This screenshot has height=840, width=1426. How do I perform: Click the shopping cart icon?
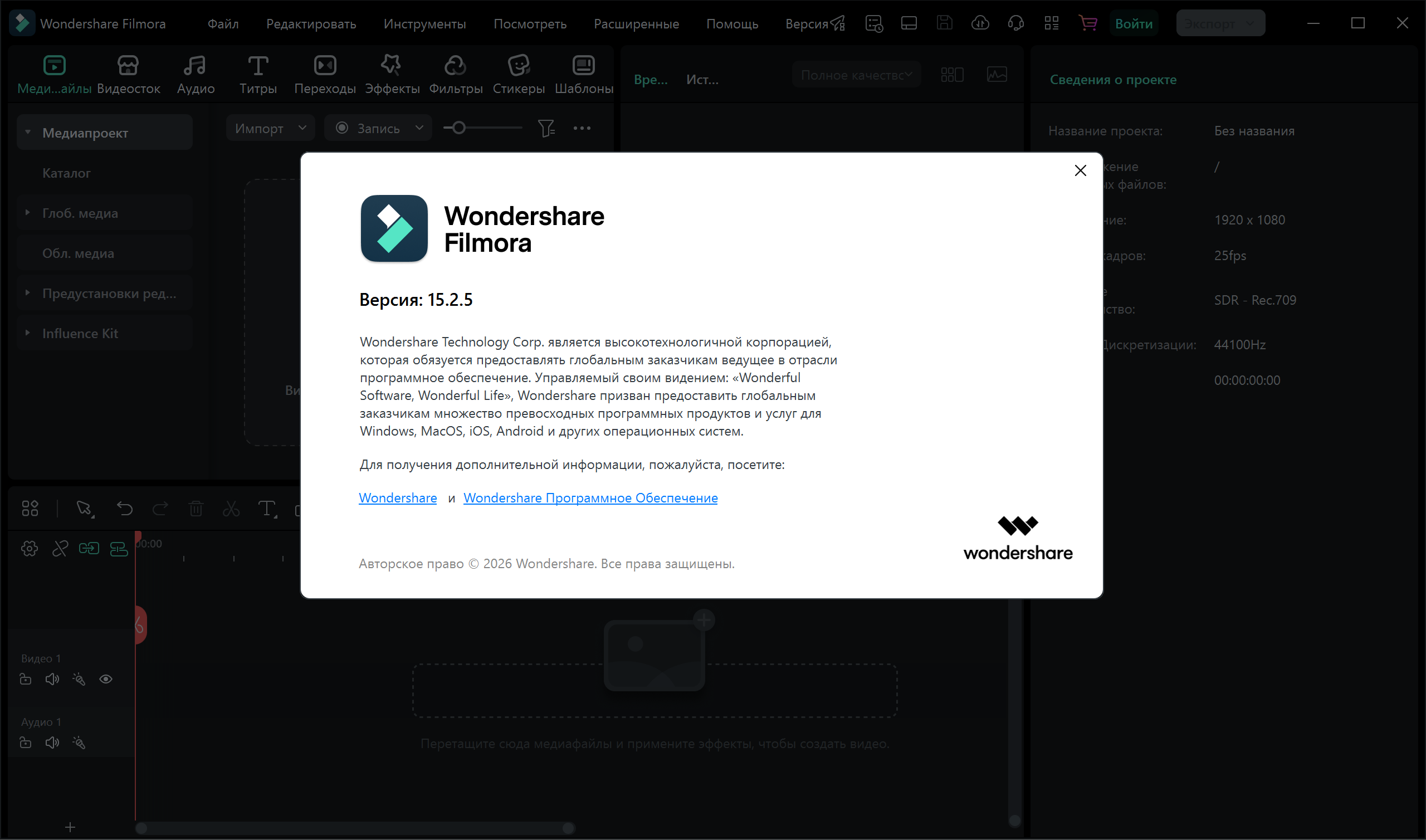(x=1087, y=23)
